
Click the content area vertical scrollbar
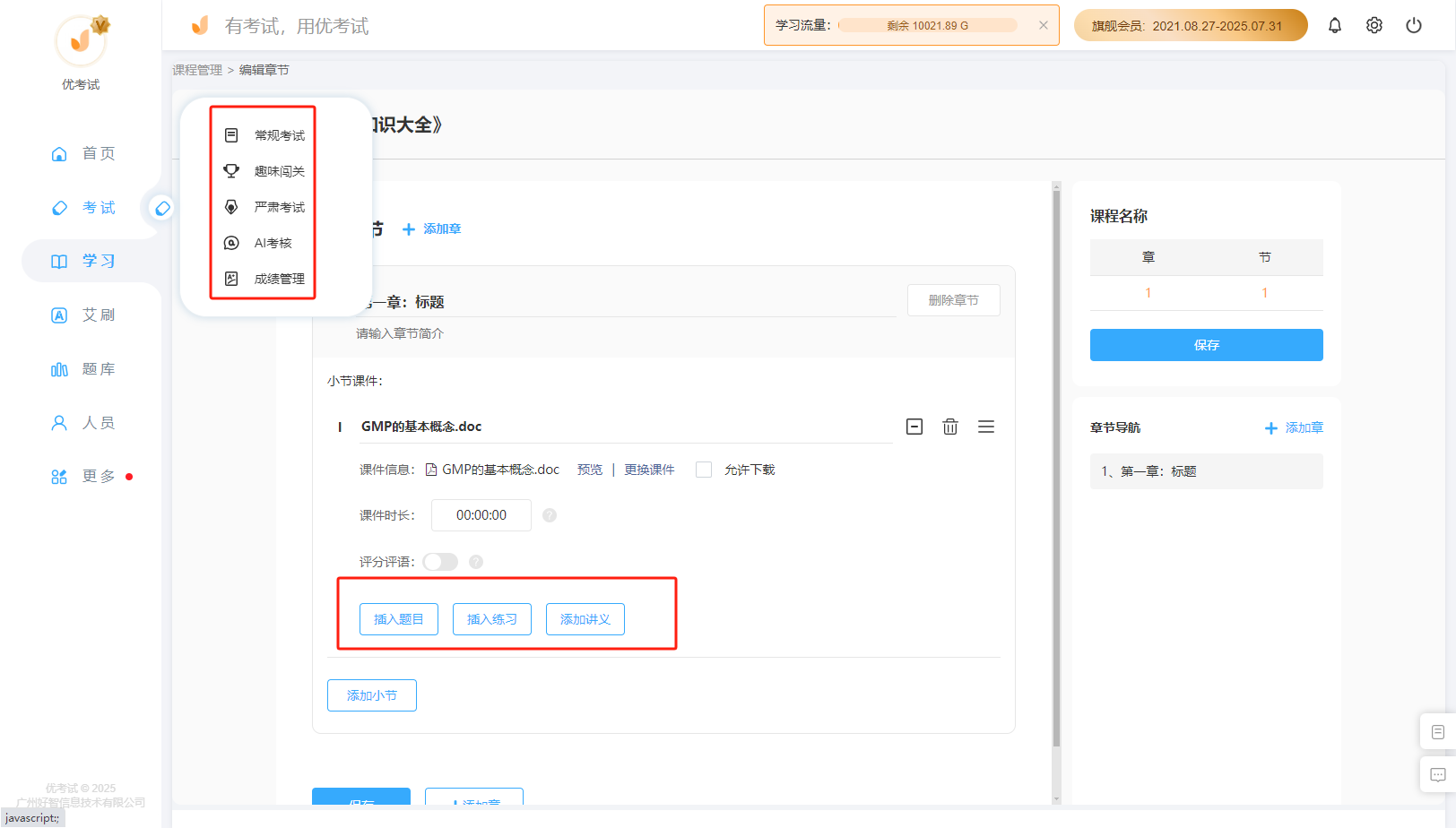pyautogui.click(x=1056, y=466)
